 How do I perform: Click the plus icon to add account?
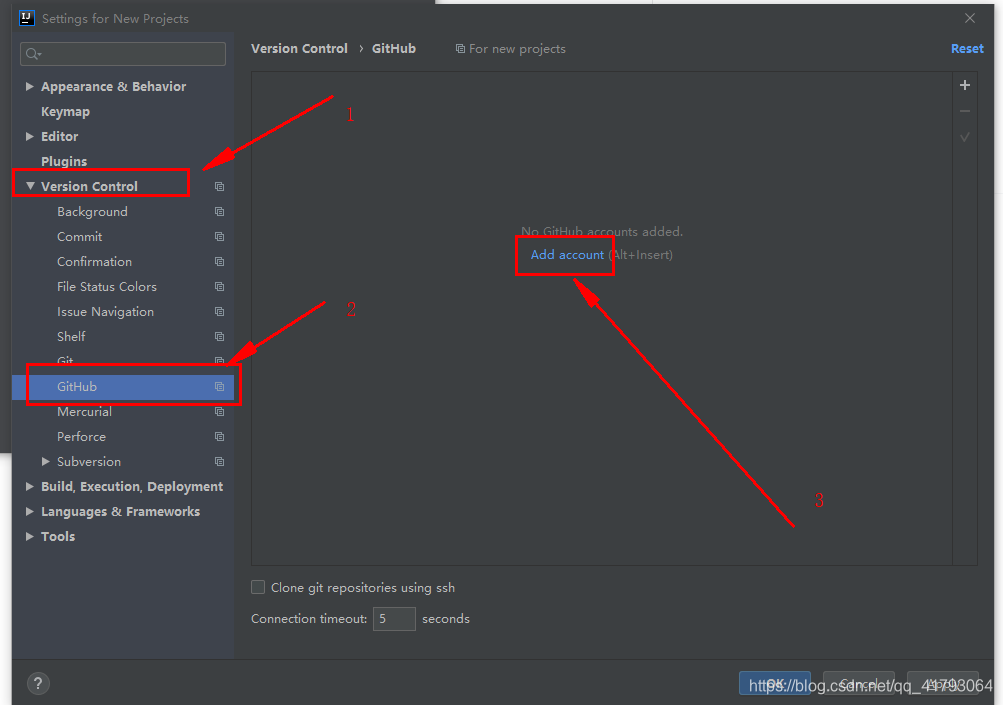(965, 85)
